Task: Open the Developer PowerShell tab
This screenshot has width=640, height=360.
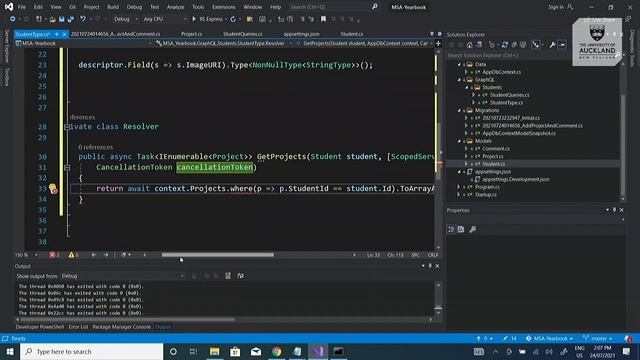Action: pyautogui.click(x=40, y=327)
